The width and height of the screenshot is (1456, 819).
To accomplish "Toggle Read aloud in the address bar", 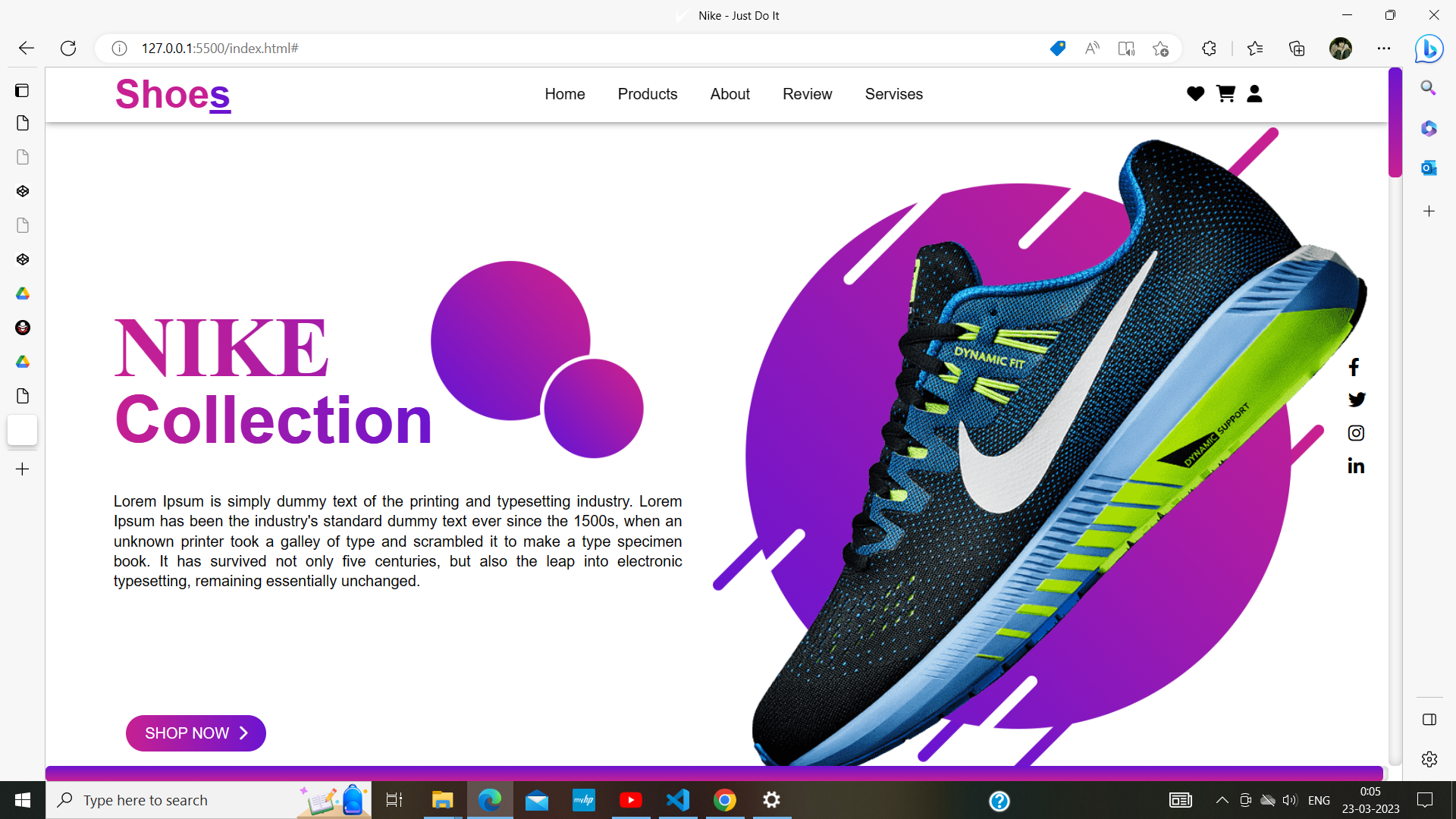I will point(1092,48).
